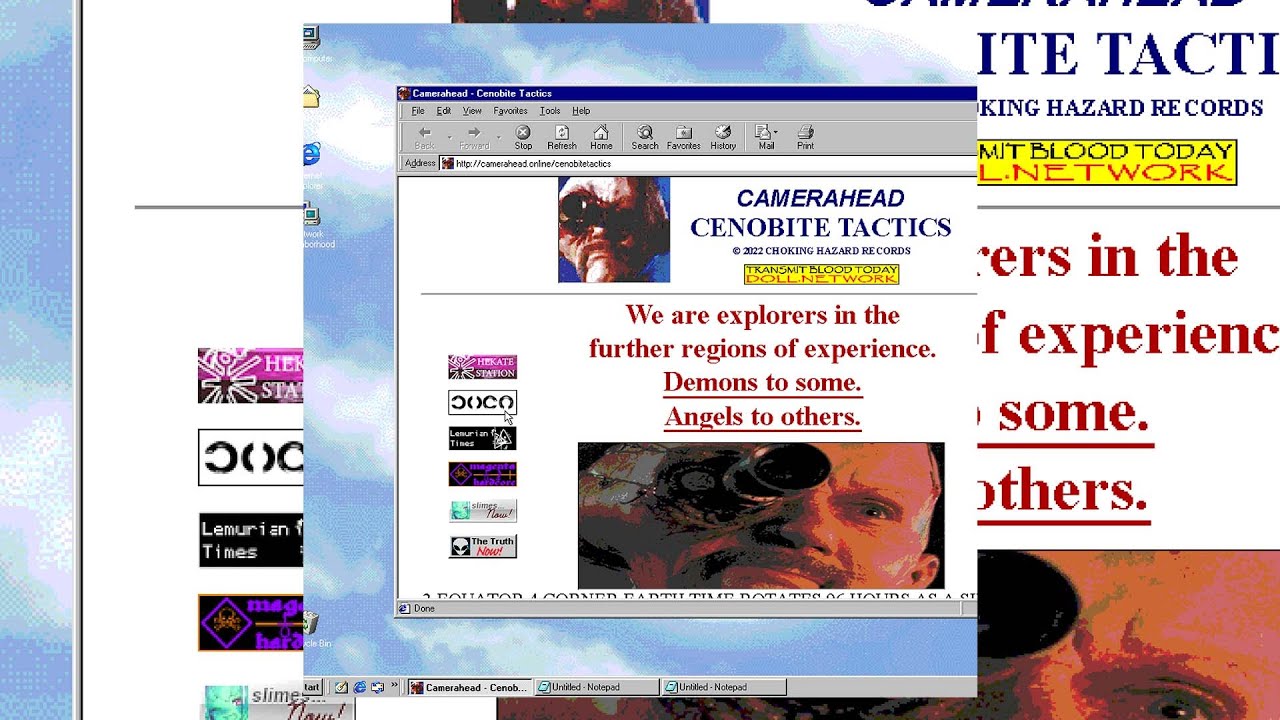Click the small Magenta Hardcore banner
1280x720 pixels.
pyautogui.click(x=482, y=474)
